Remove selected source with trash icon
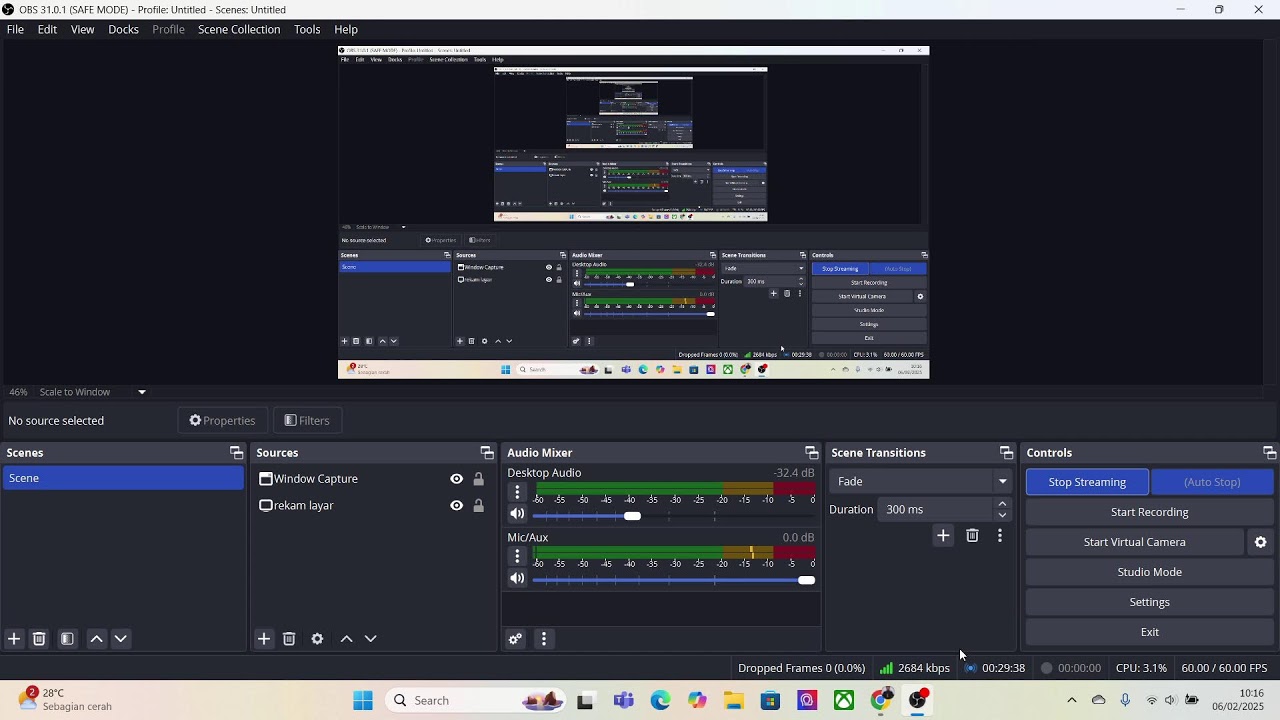1280x720 pixels. (x=289, y=639)
